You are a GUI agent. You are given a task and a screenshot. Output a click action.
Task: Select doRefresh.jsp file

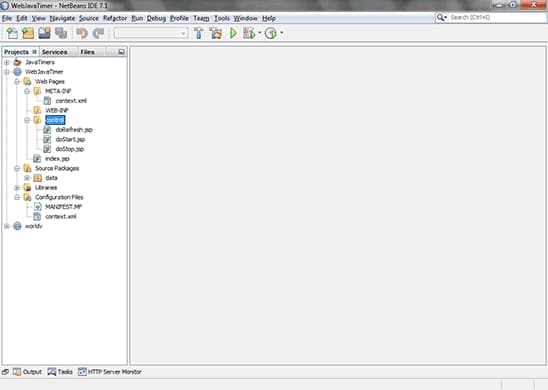74,130
